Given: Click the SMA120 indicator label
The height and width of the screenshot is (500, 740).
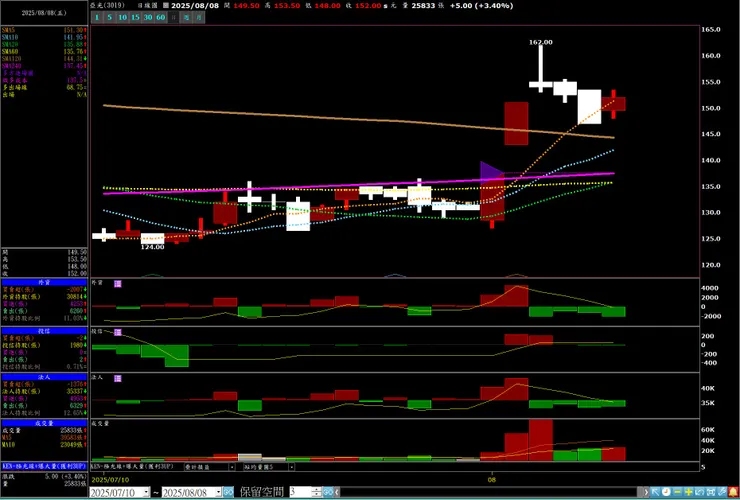Looking at the screenshot, I should (11, 59).
